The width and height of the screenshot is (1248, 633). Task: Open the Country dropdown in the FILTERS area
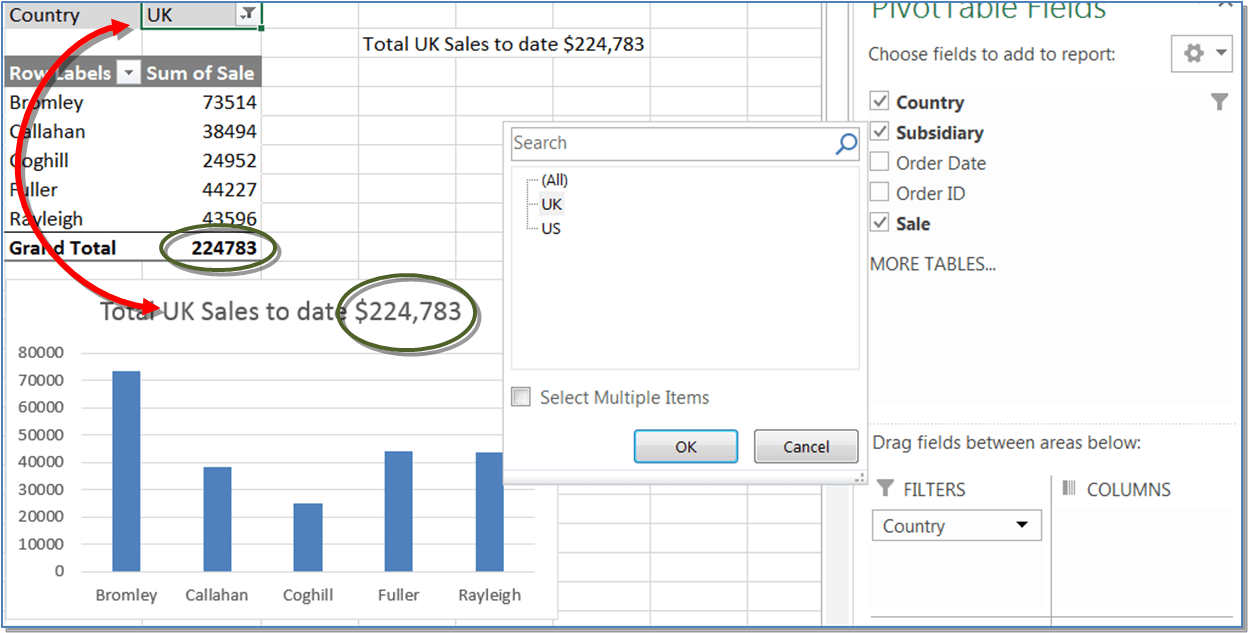click(1024, 525)
